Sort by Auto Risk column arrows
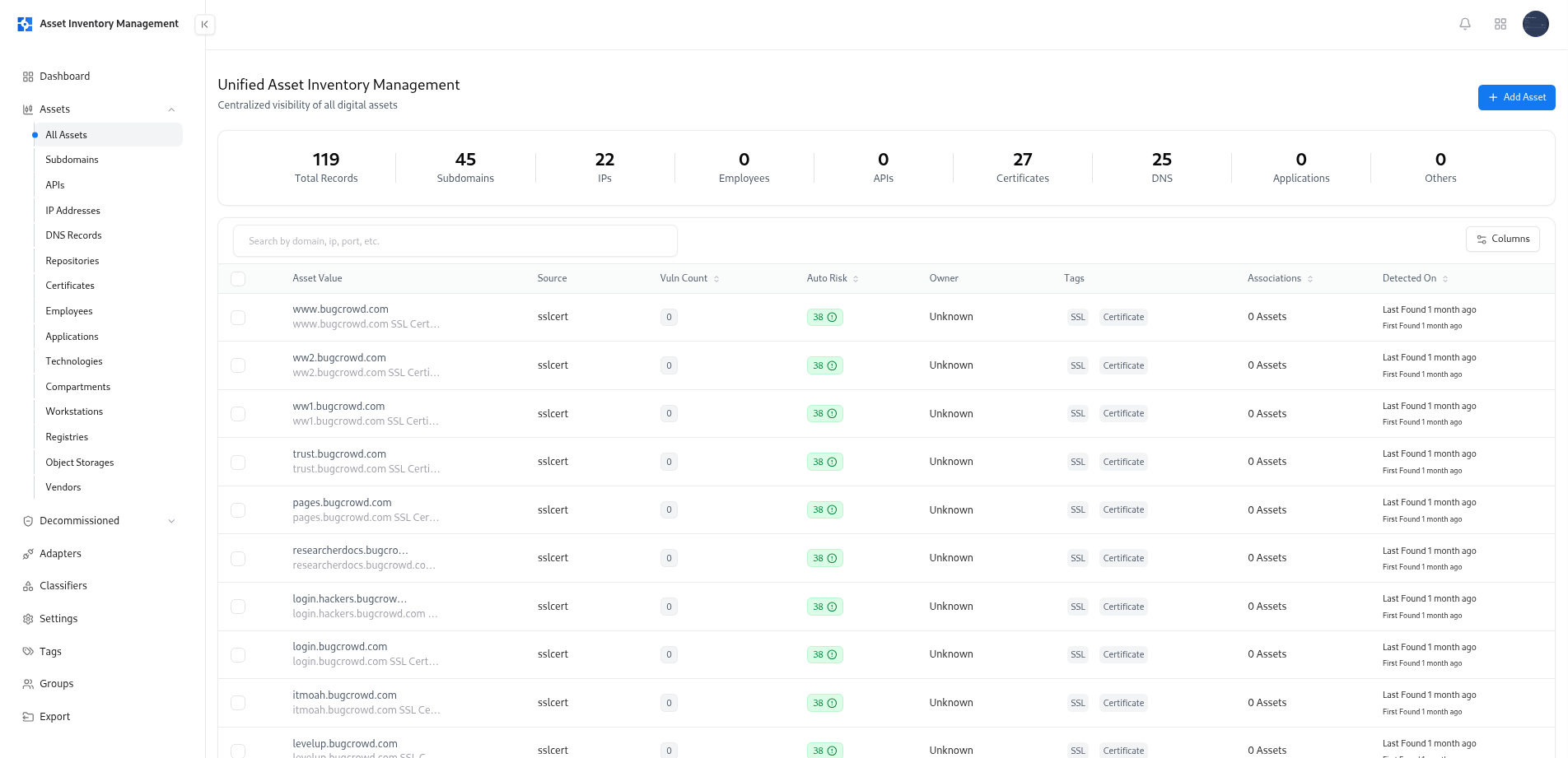 856,279
